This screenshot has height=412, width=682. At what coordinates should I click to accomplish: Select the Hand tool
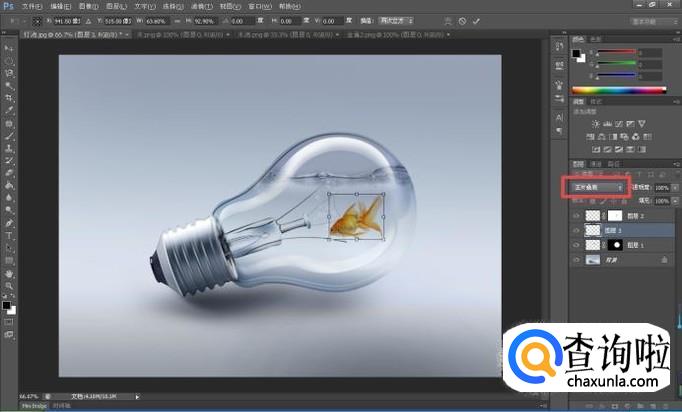point(9,273)
